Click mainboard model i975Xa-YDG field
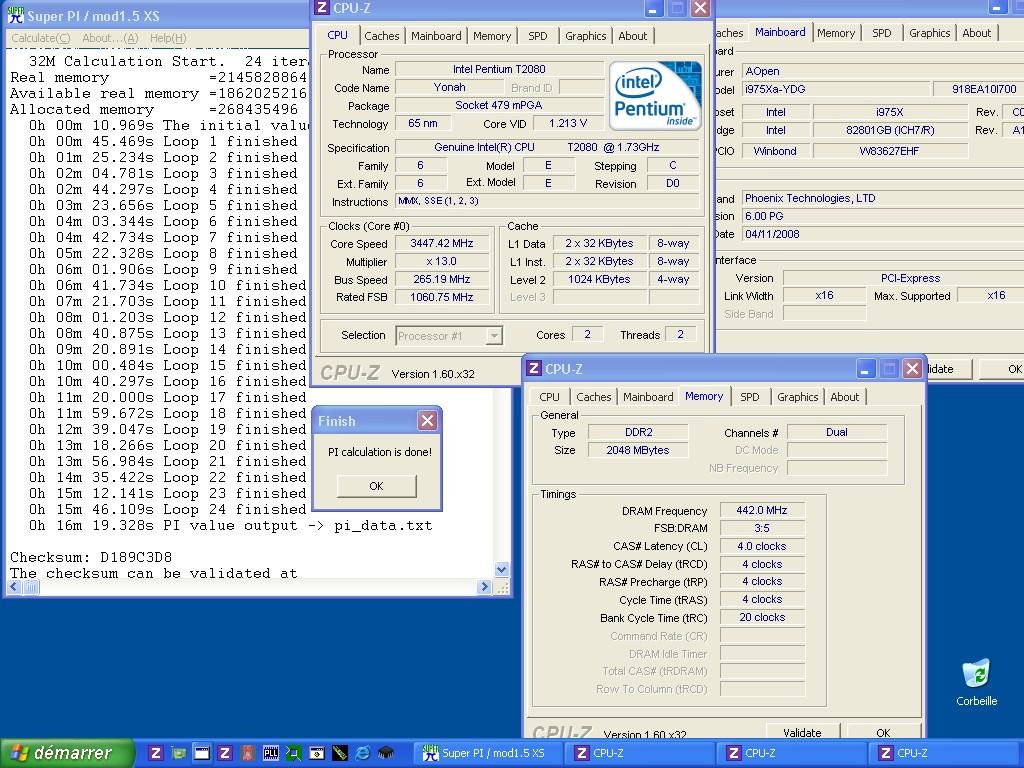This screenshot has width=1024, height=768. point(835,89)
